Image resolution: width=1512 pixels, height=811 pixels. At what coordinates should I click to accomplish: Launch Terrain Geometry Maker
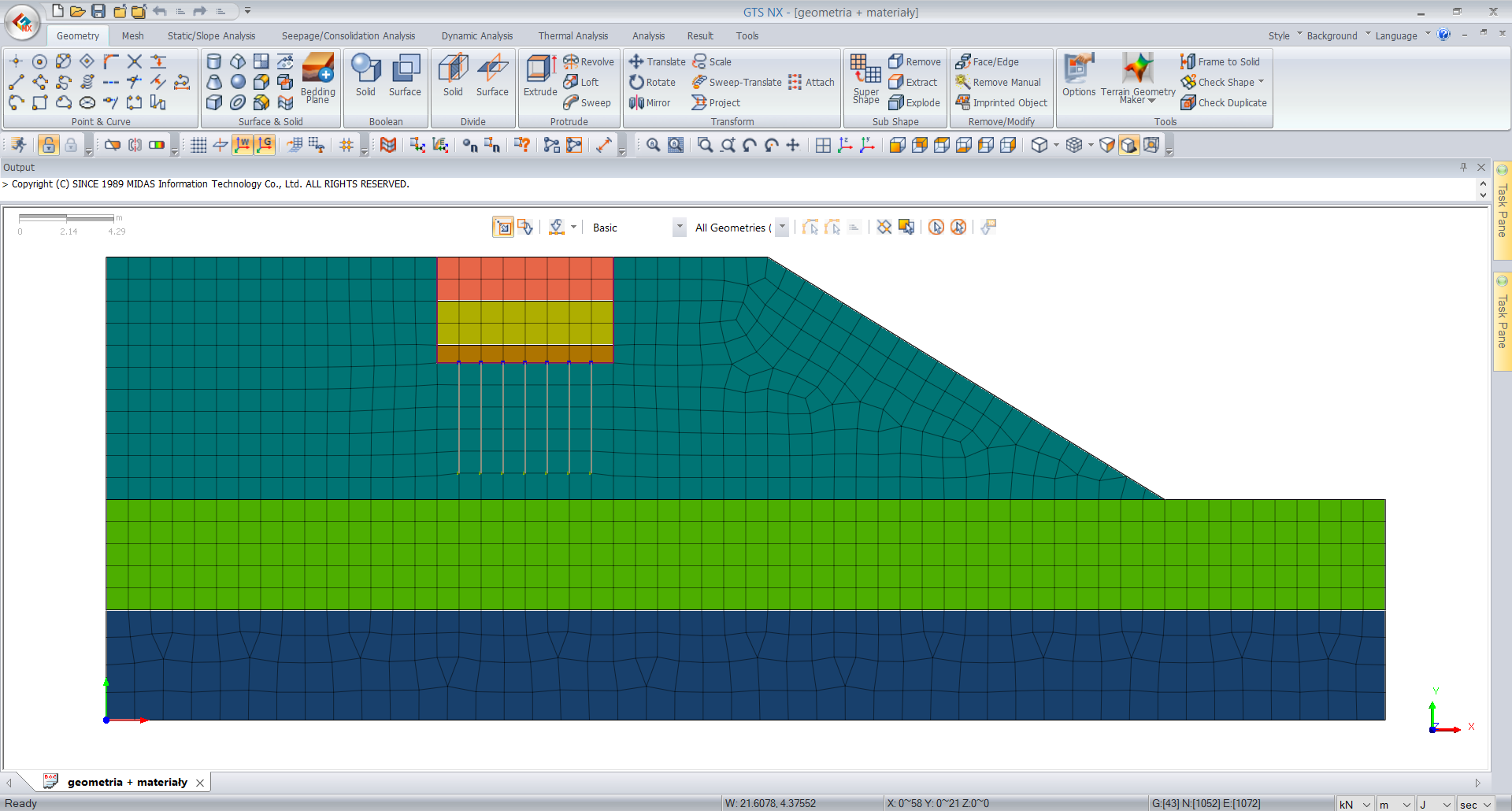1138,78
